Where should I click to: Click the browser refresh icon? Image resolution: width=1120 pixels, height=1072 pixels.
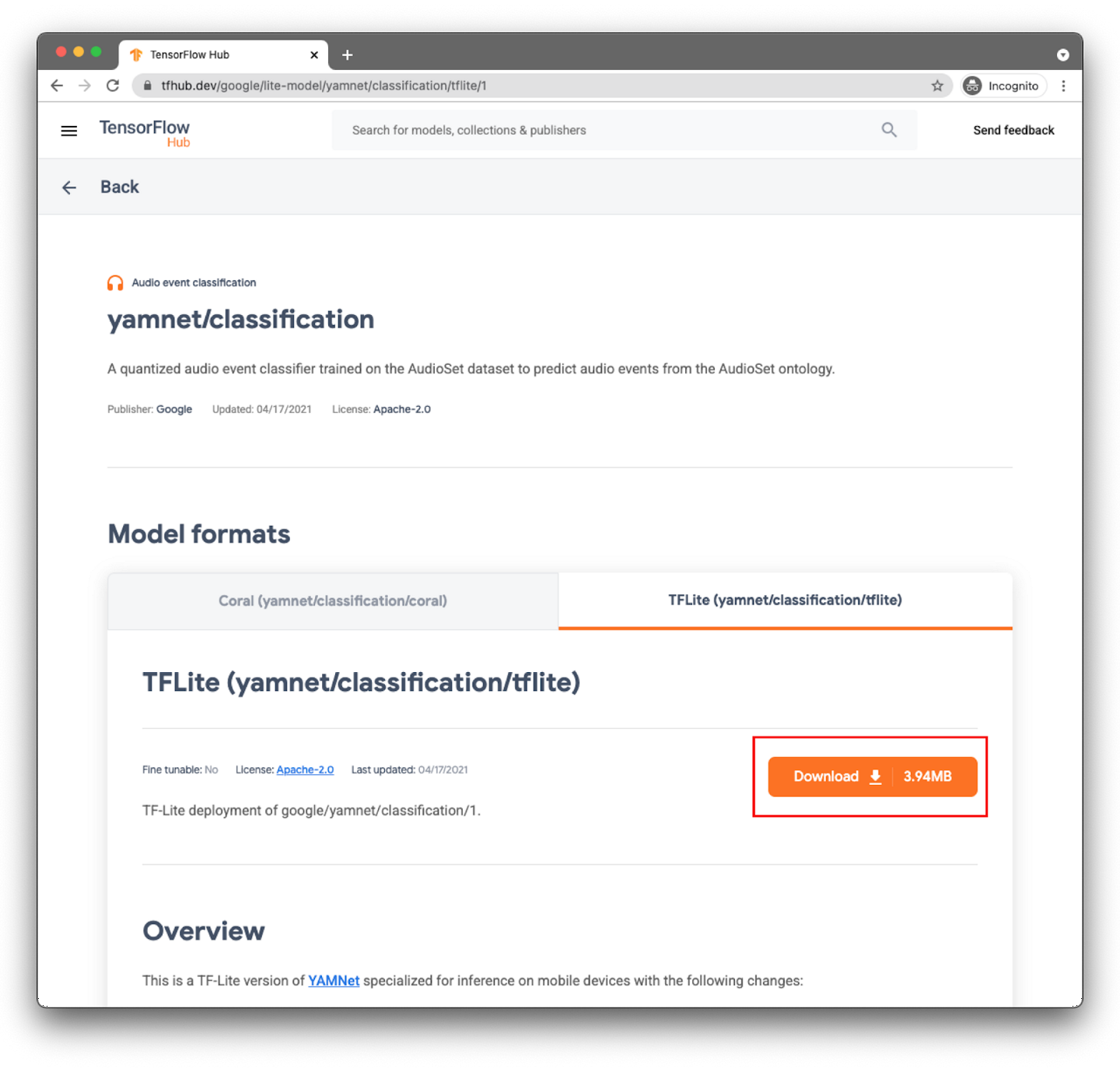[113, 86]
